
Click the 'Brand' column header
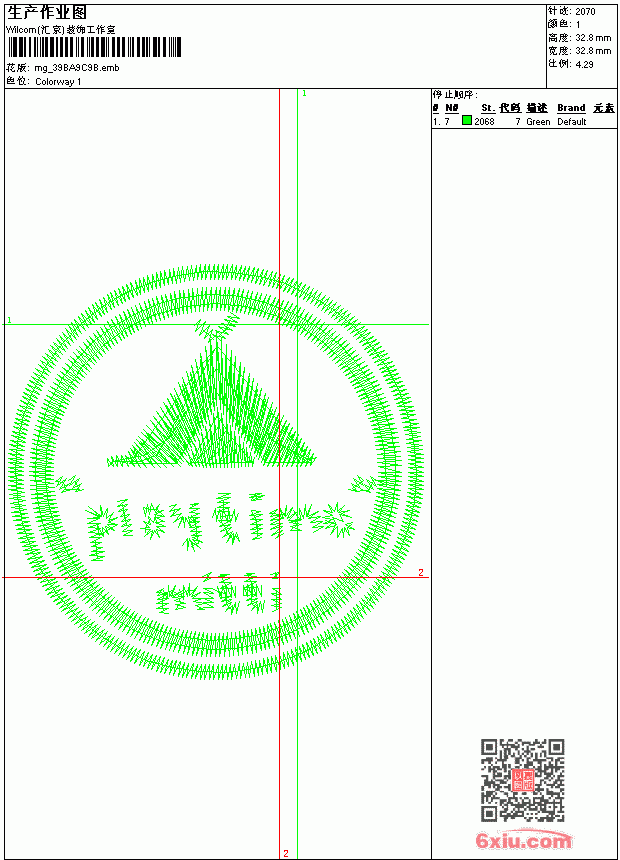pos(571,108)
